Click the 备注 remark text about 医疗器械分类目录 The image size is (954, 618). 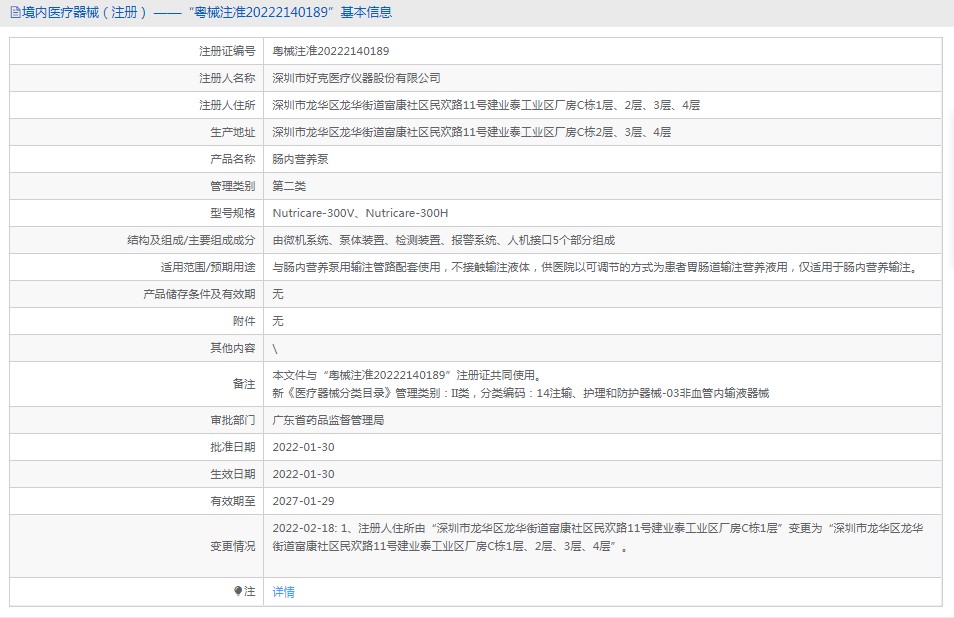pyautogui.click(x=520, y=393)
